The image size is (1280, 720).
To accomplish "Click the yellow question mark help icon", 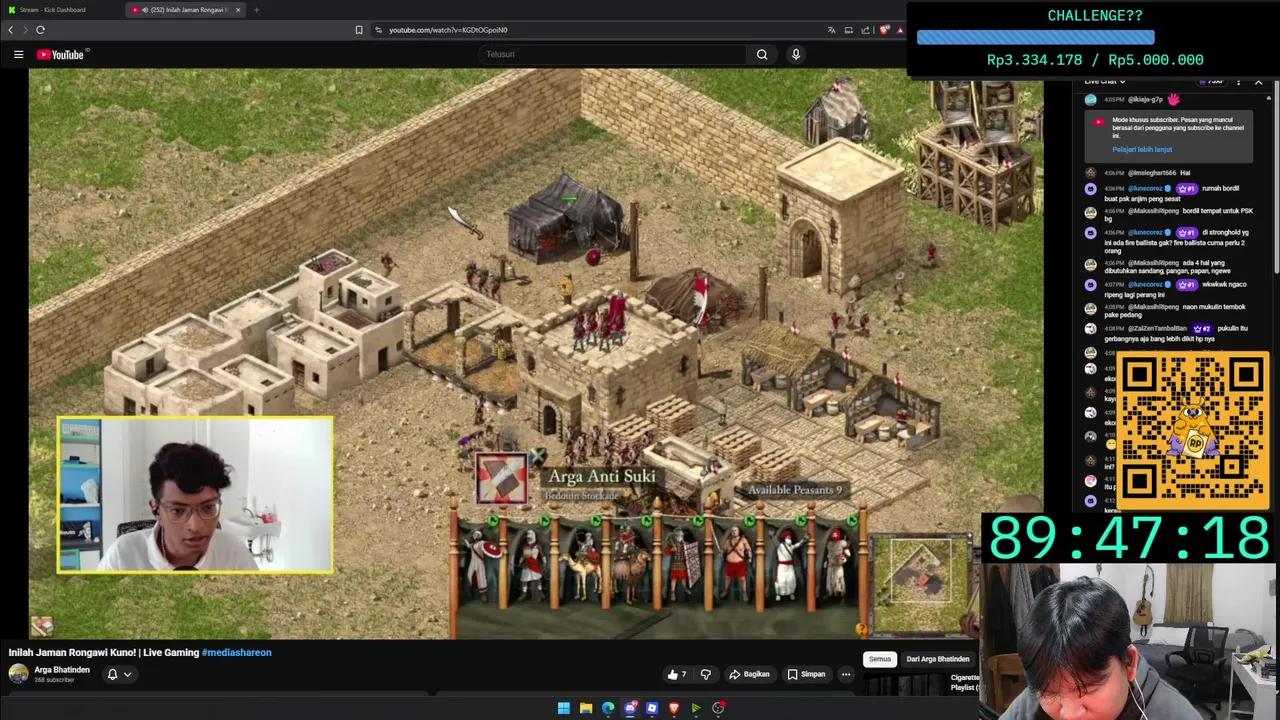I will pos(861,629).
